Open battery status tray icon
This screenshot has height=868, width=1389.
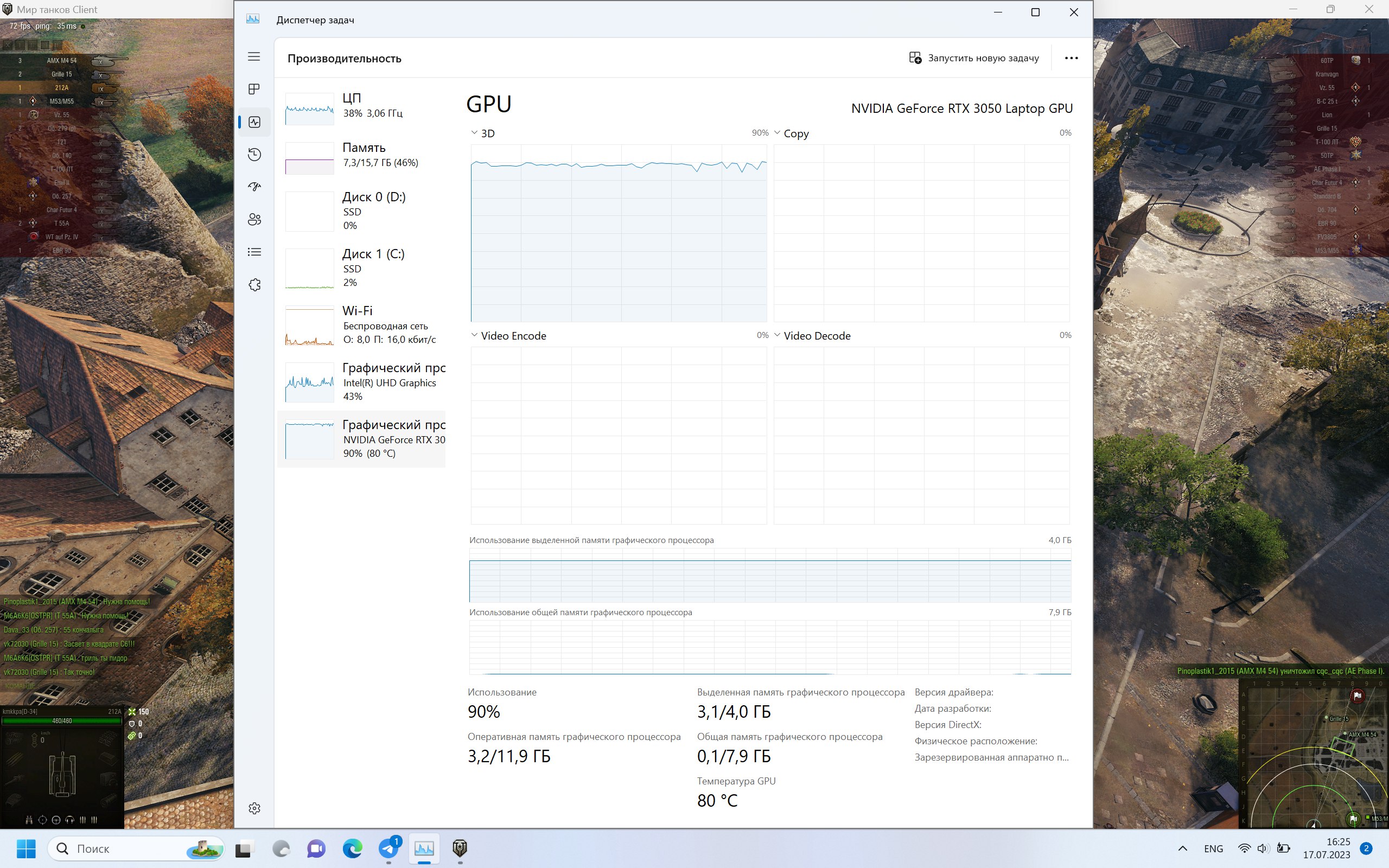pyautogui.click(x=1283, y=848)
